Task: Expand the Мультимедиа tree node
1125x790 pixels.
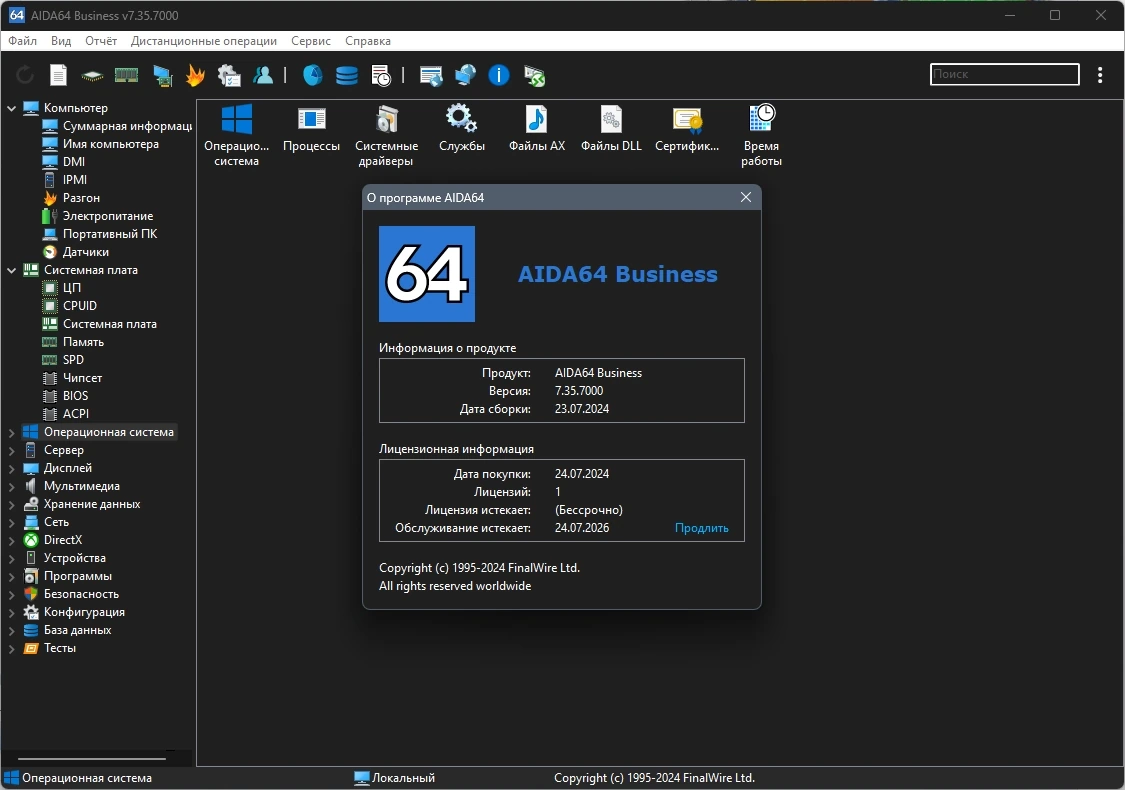Action: (11, 486)
